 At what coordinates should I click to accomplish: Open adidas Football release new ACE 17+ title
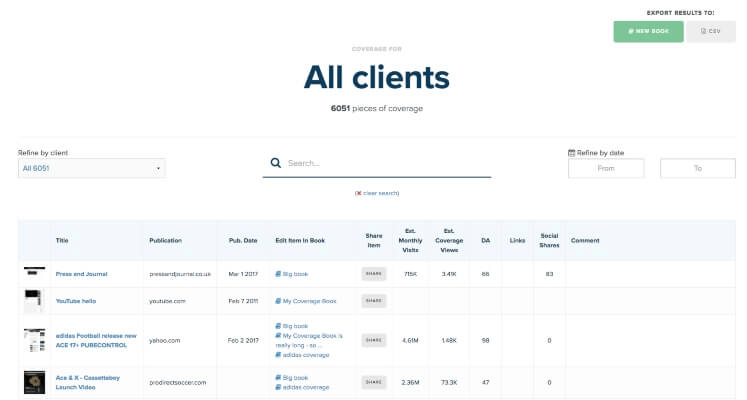(96, 340)
